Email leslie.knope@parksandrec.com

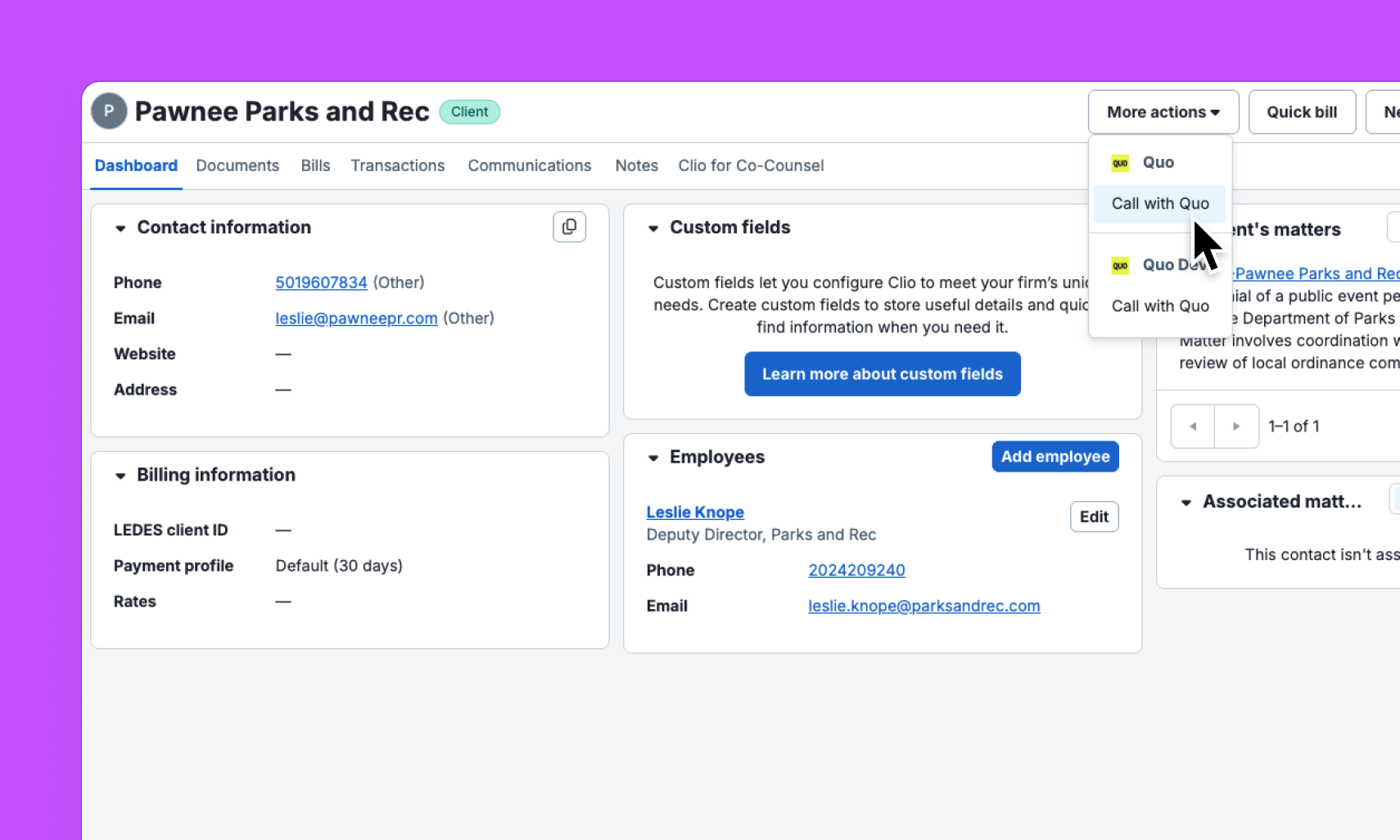coord(924,607)
